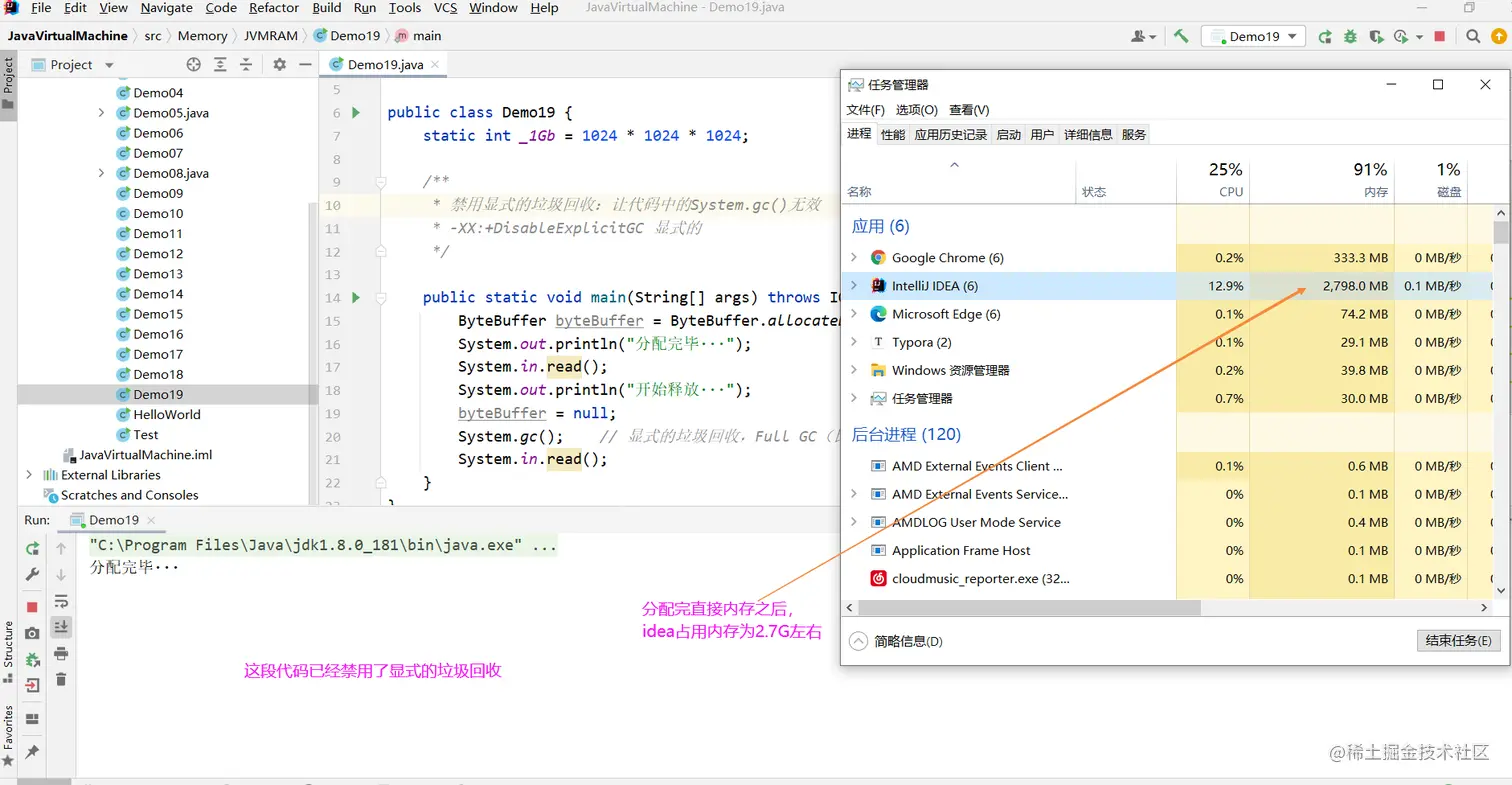Start debugging with the green bug icon
Screen dimensions: 1512x785
click(1350, 36)
